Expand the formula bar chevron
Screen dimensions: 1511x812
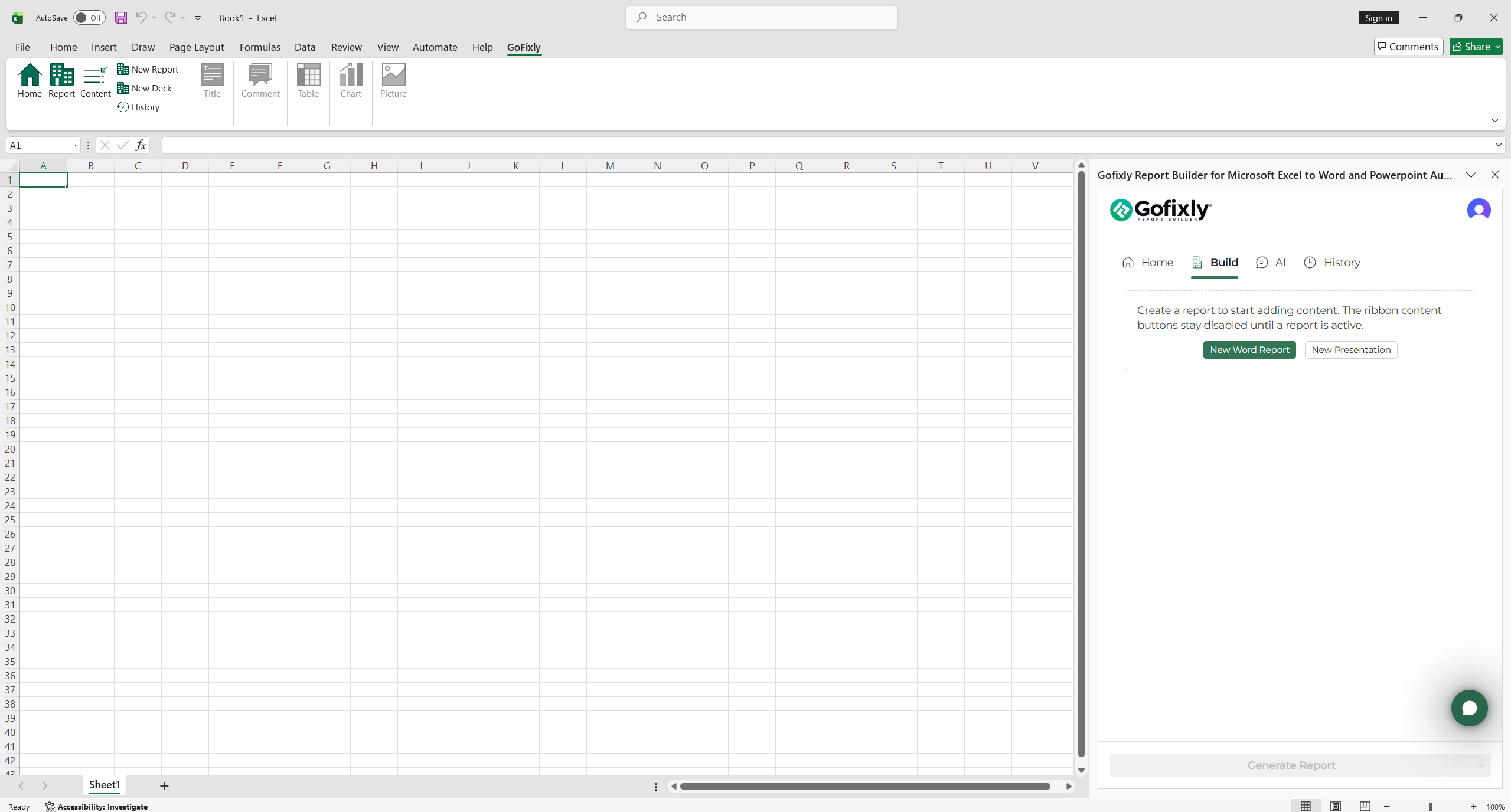[1498, 145]
